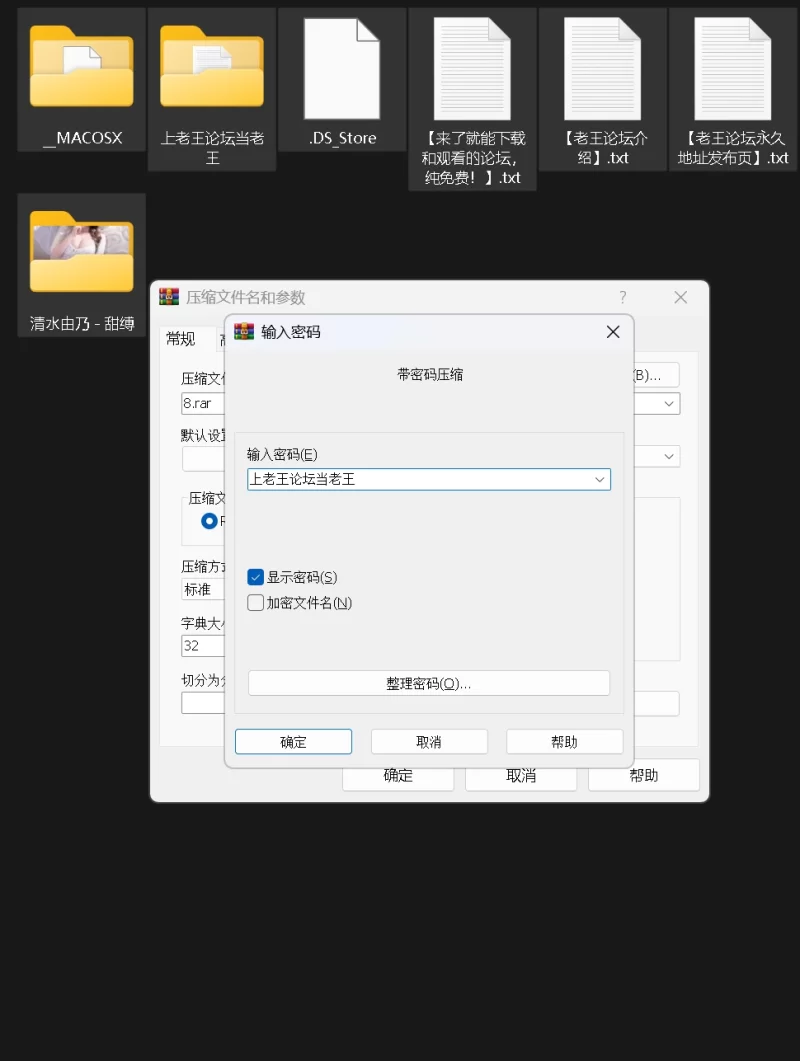This screenshot has width=800, height=1061.
Task: Click 取消 in the password dialog
Action: [429, 742]
